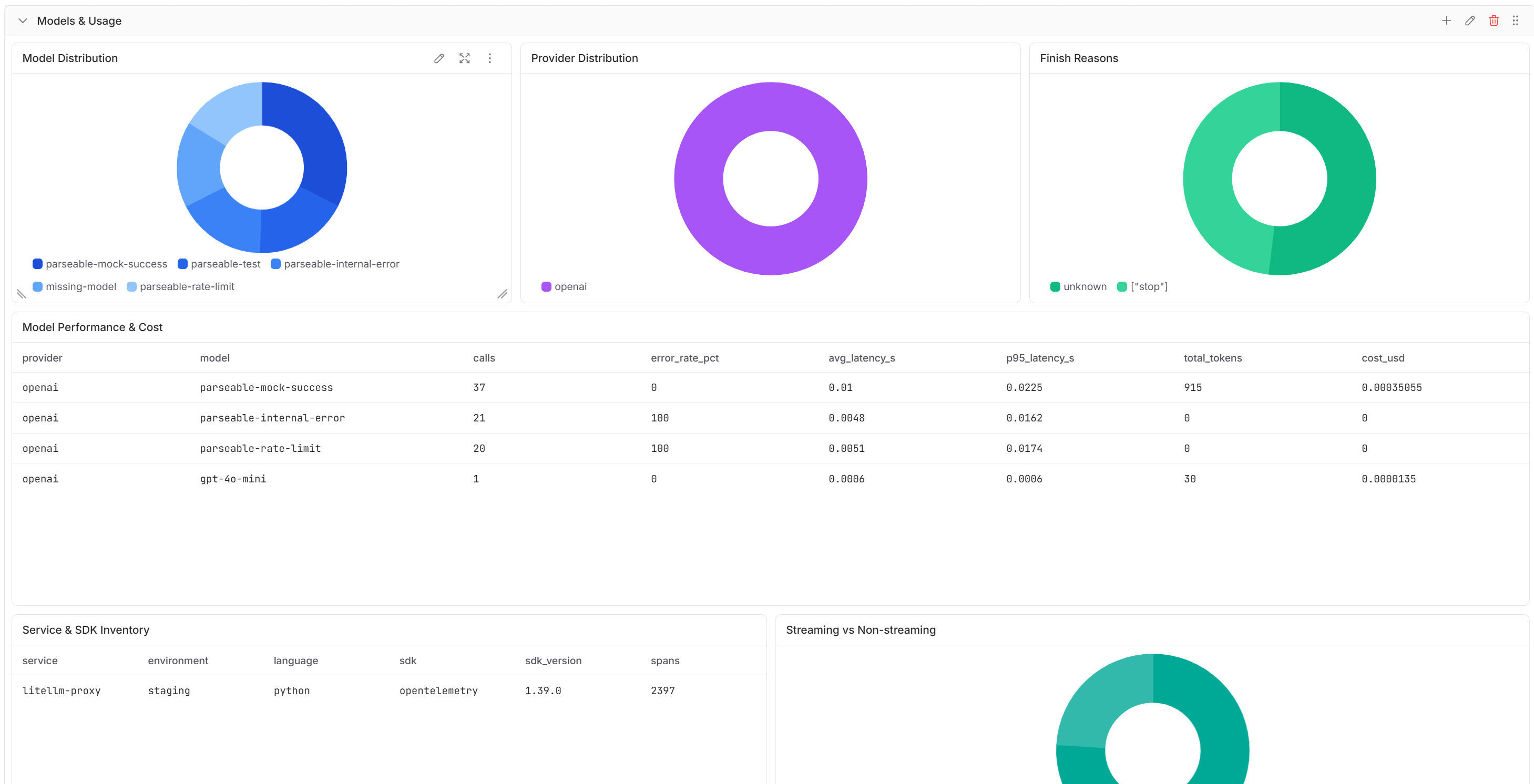This screenshot has height=784, width=1534.
Task: Toggle parseable-test legend entry
Action: [x=219, y=264]
